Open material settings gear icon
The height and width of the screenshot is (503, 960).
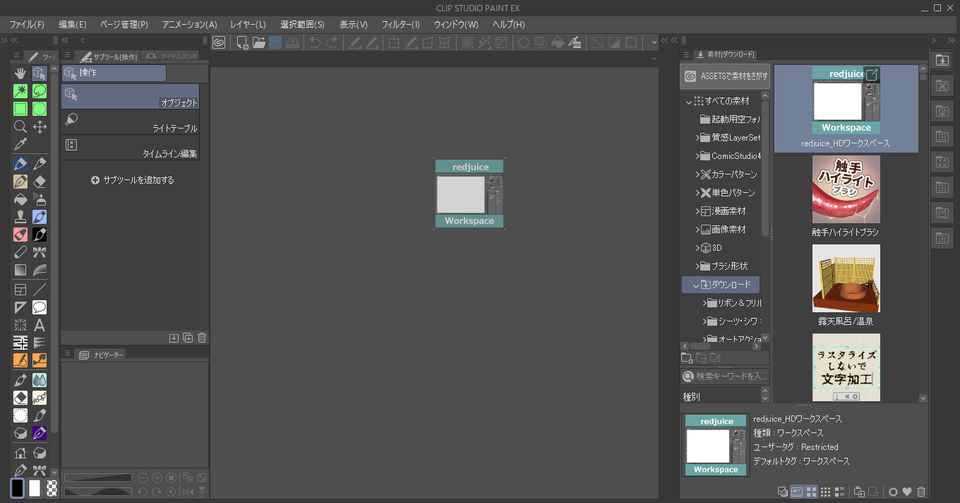(893, 491)
